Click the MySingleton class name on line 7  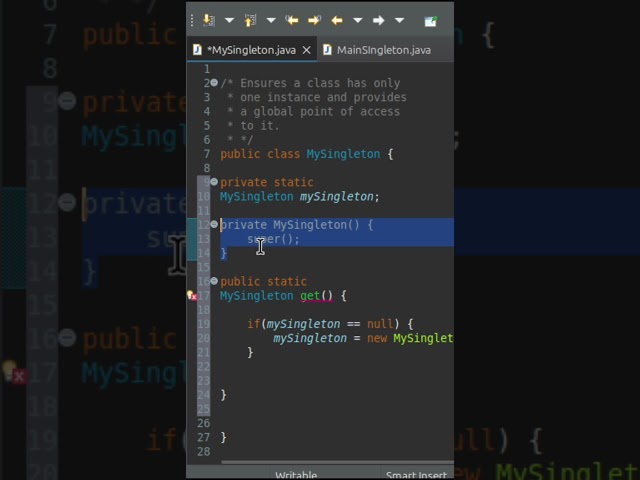pos(343,154)
